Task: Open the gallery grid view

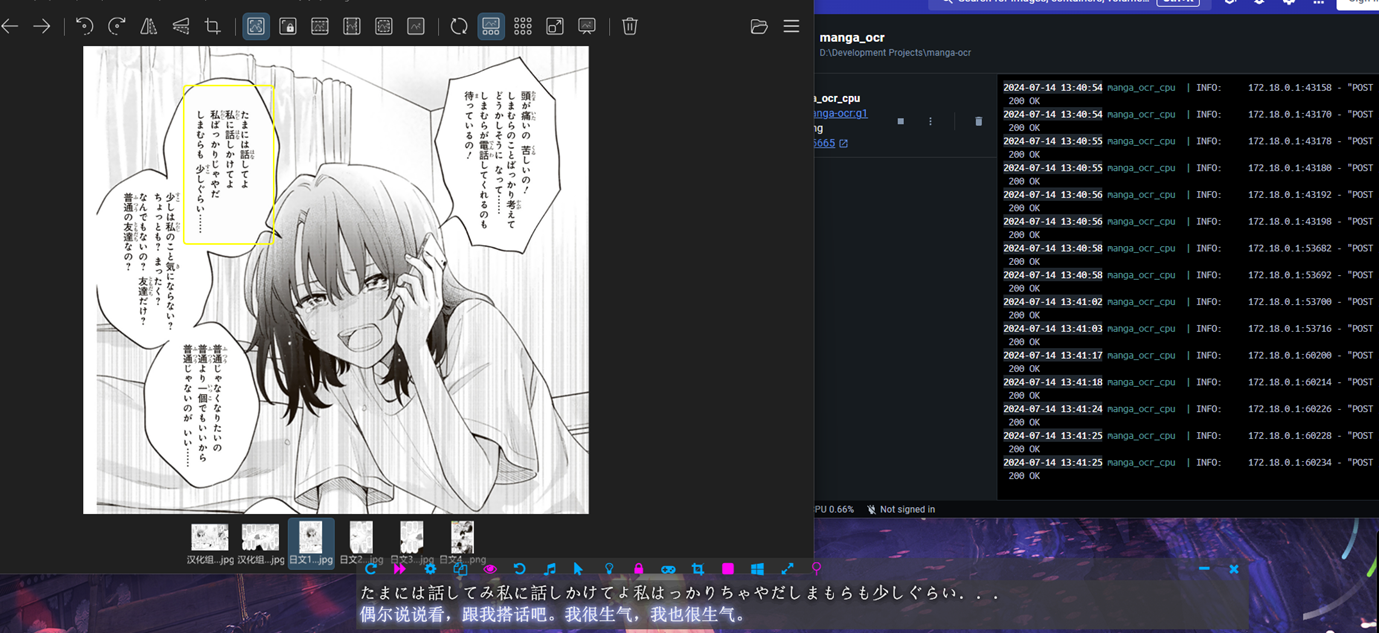Action: click(523, 26)
